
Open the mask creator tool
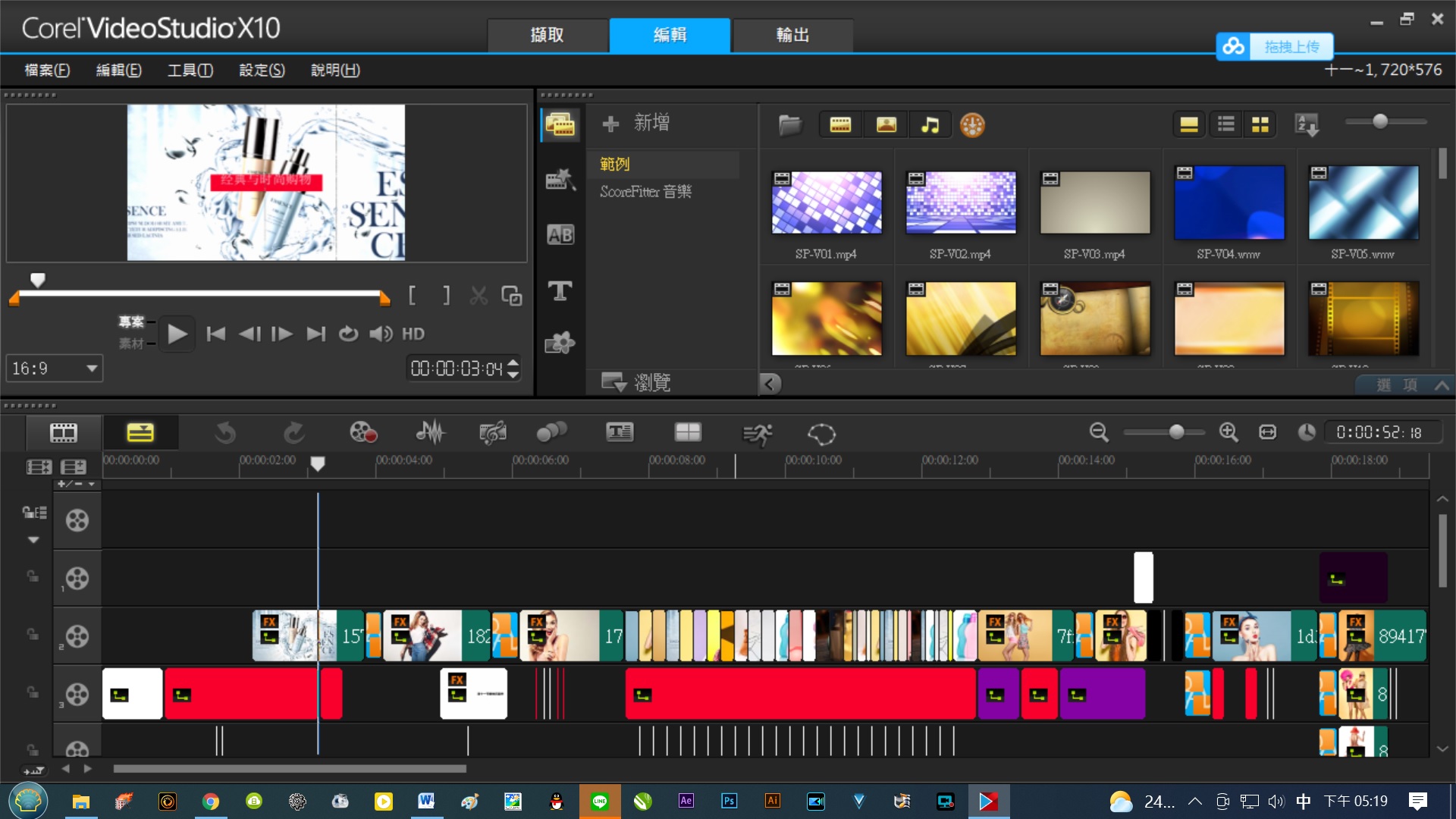pos(821,434)
